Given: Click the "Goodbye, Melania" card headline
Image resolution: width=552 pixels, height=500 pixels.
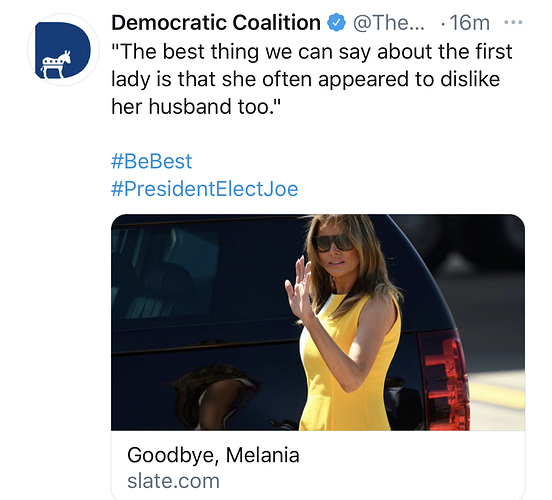Looking at the screenshot, I should [213, 455].
